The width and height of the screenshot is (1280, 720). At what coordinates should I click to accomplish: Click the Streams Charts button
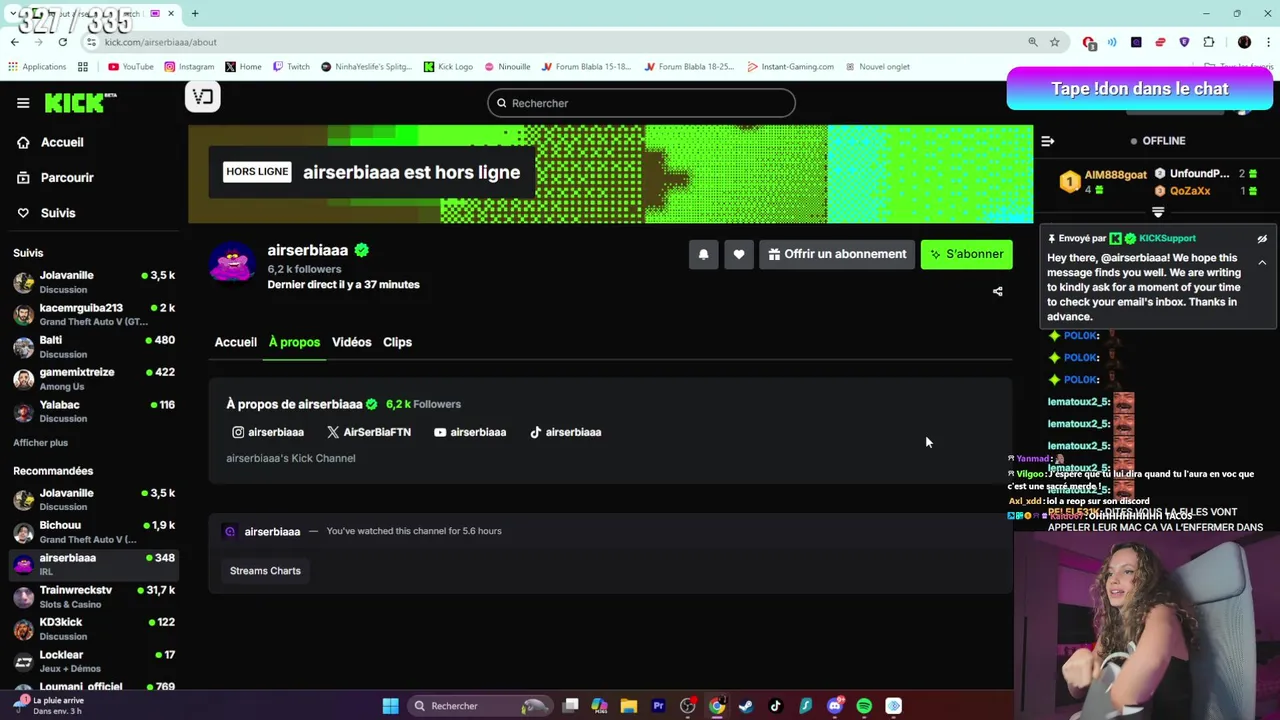click(x=265, y=571)
